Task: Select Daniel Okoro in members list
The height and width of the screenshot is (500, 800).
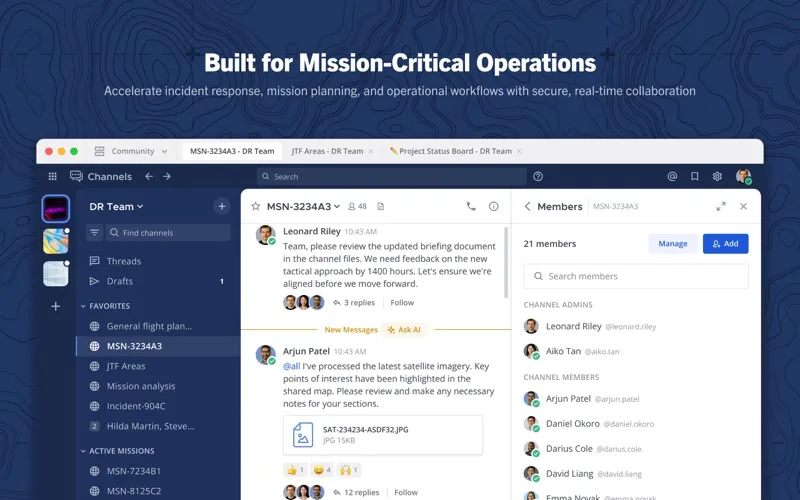Action: point(636,423)
